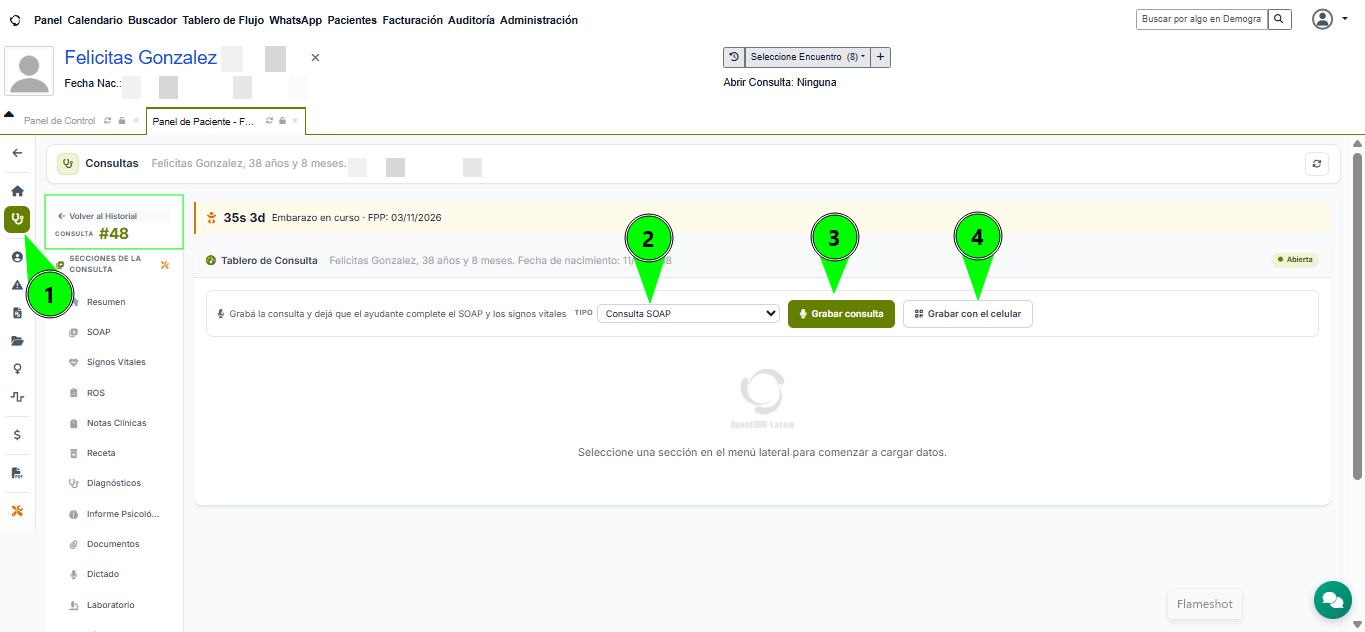Close the Panel de Paciente tab
1365x632 pixels.
pos(296,121)
